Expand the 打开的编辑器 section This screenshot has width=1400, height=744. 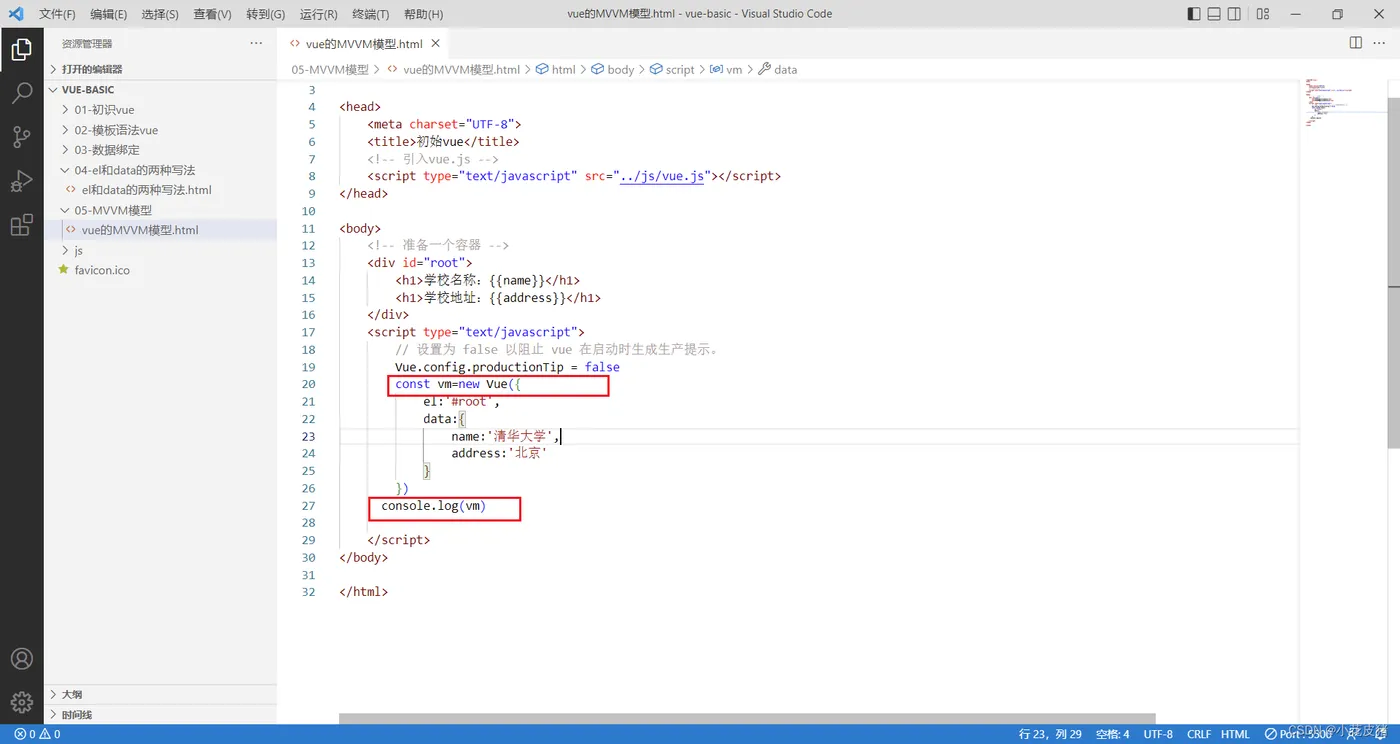(160, 69)
